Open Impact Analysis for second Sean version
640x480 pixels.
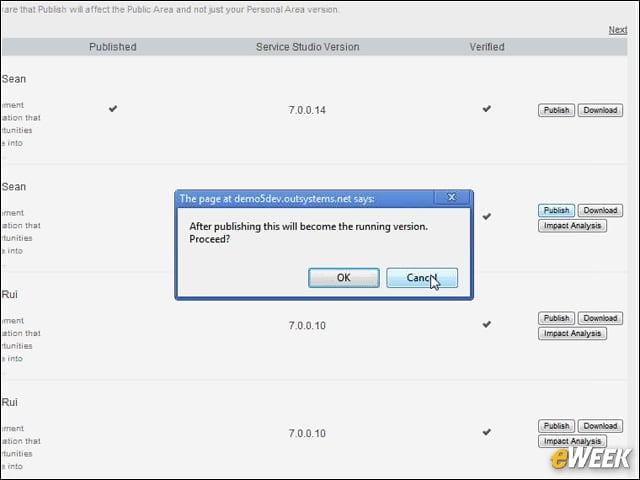(572, 226)
